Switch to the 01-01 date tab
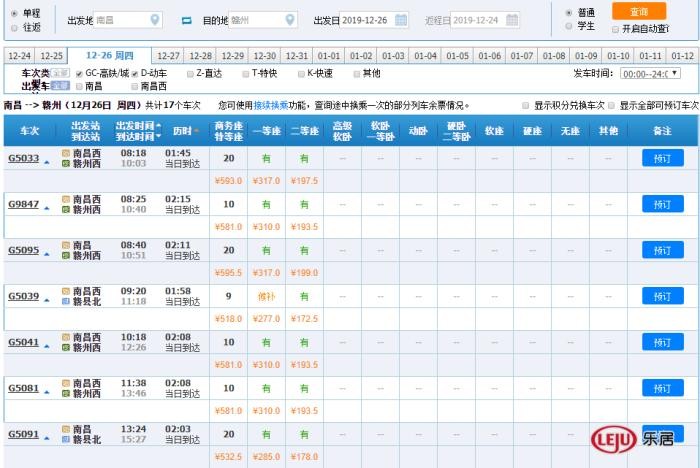 click(329, 56)
